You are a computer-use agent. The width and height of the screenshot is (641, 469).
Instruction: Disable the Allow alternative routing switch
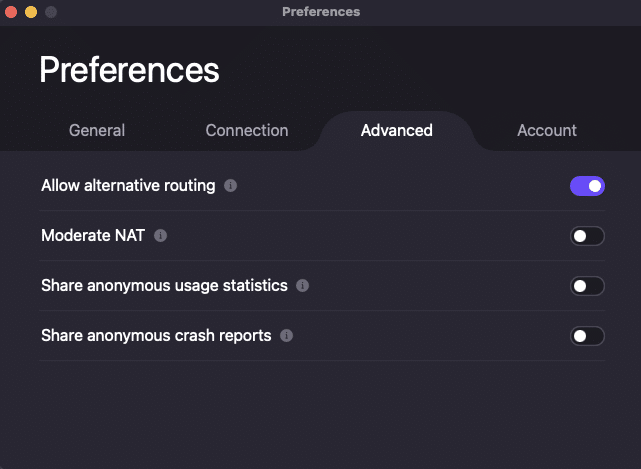point(587,186)
